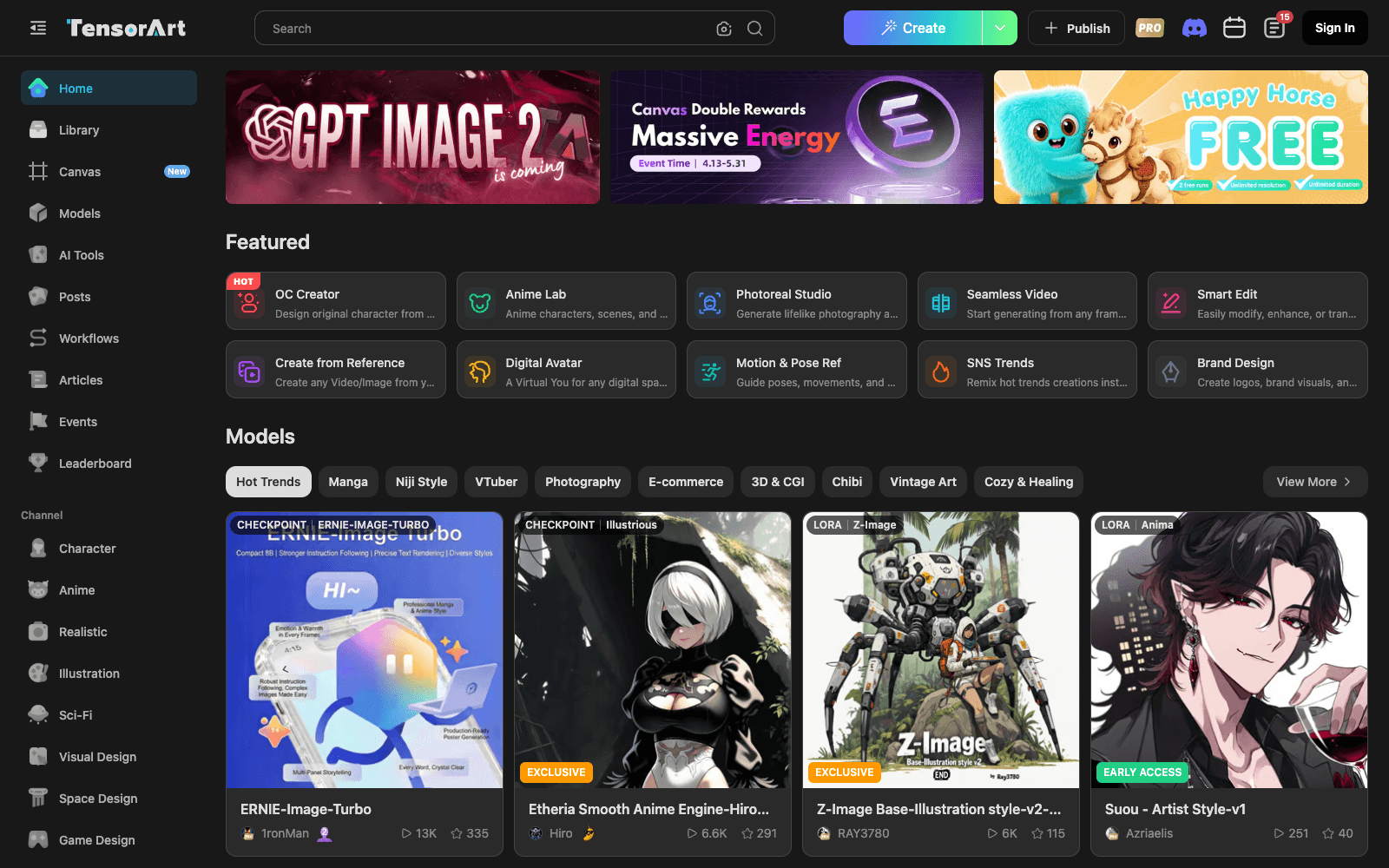Screen dimensions: 1389x868
Task: Open TensorArt logo home link
Action: click(127, 28)
